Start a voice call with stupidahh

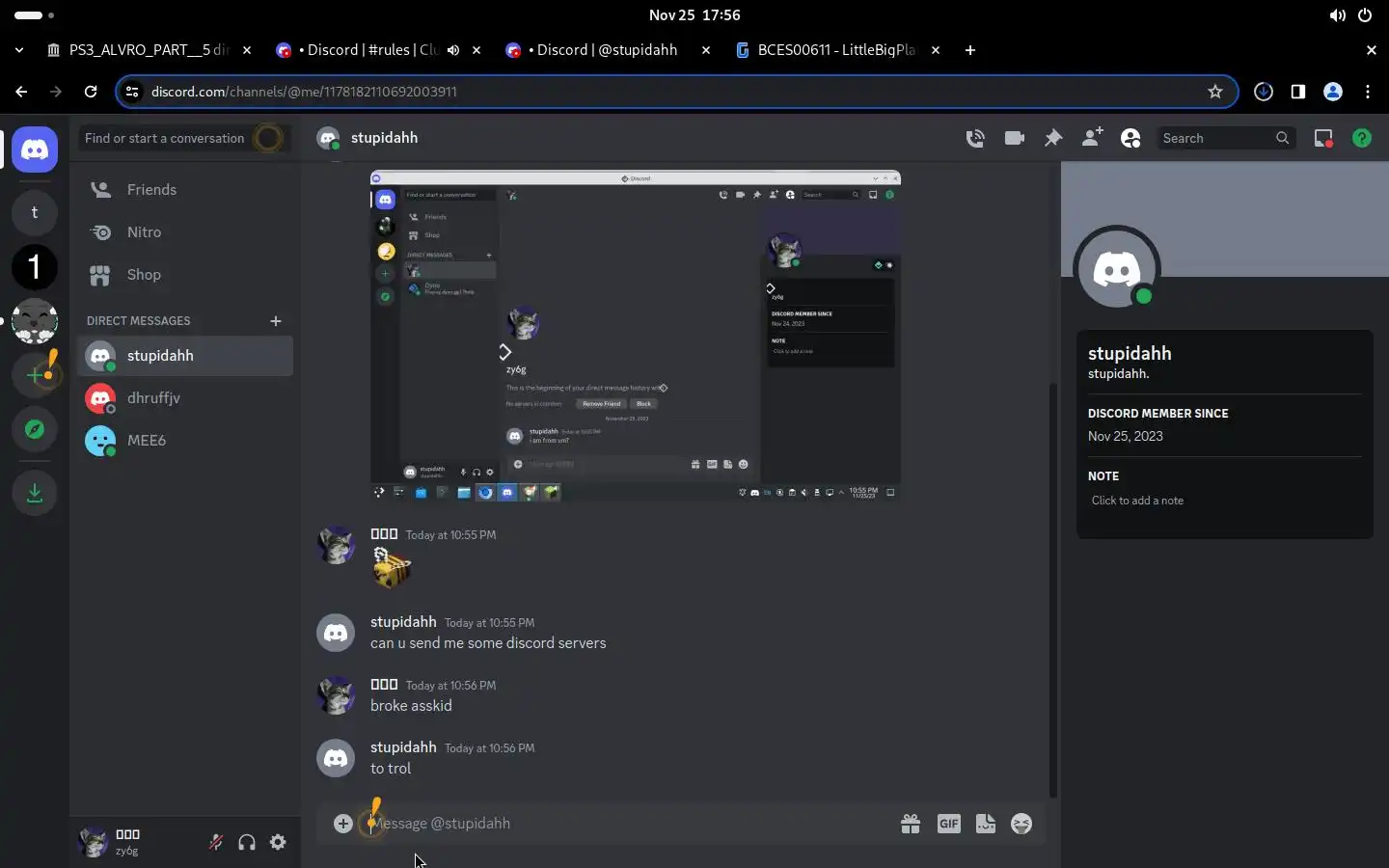click(975, 138)
